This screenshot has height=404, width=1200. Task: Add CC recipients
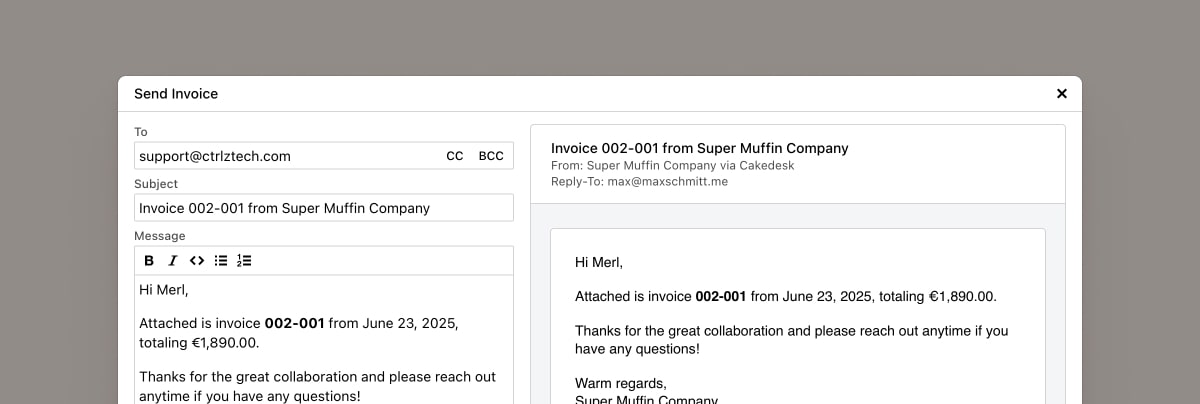[x=455, y=156]
